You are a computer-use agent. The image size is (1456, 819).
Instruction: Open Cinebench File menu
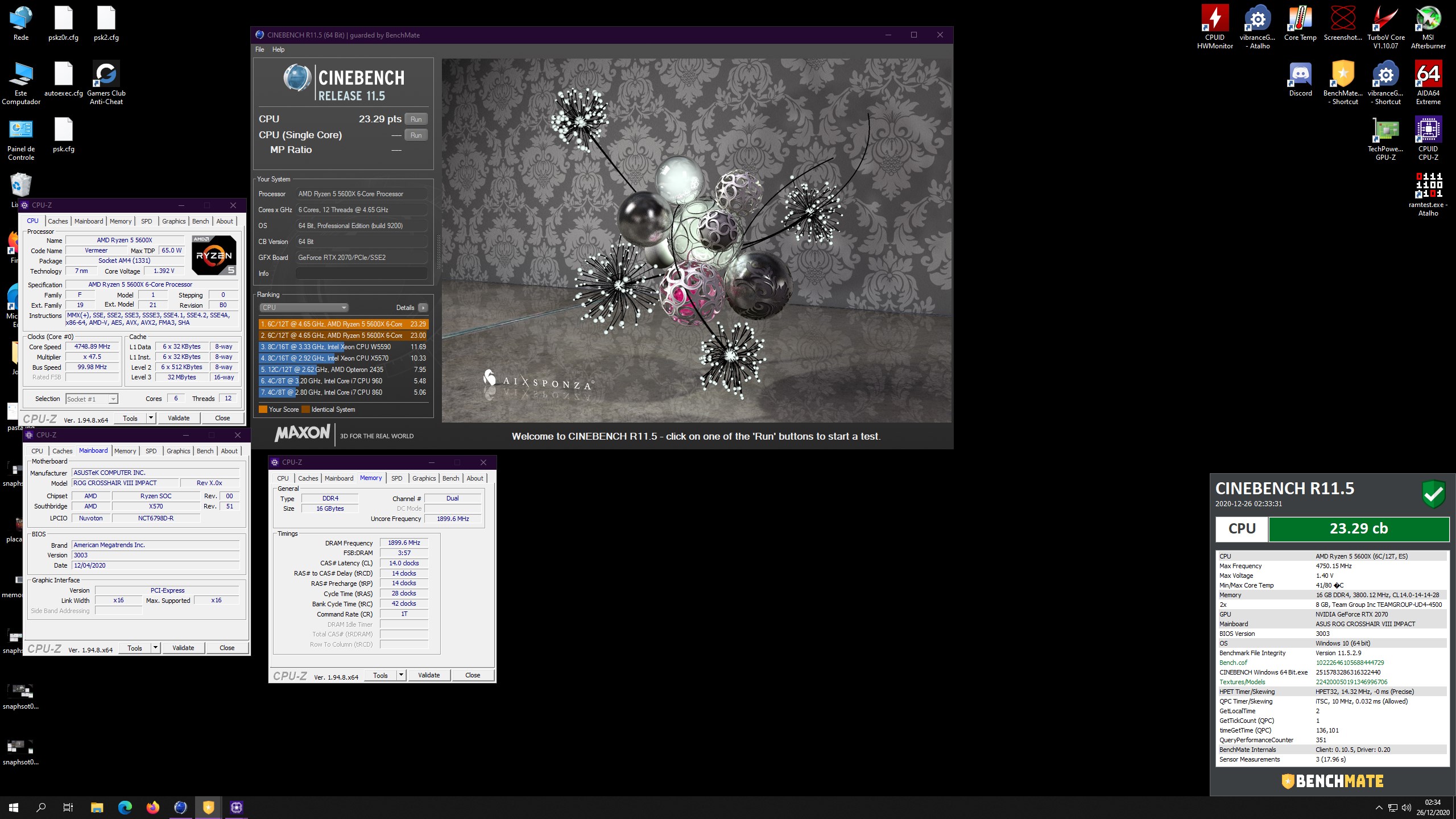pos(260,49)
